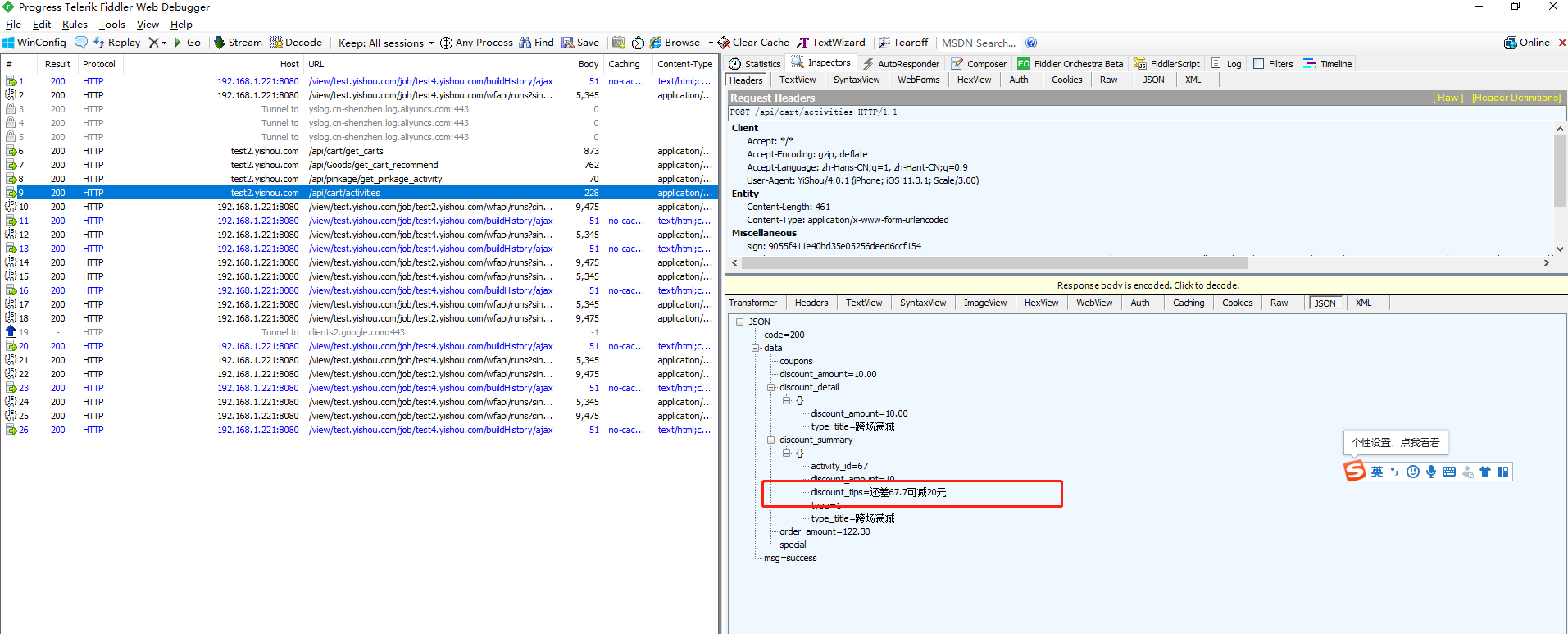Open Keep: All sessions dropdown
Viewport: 1568px width, 634px height.
click(385, 43)
